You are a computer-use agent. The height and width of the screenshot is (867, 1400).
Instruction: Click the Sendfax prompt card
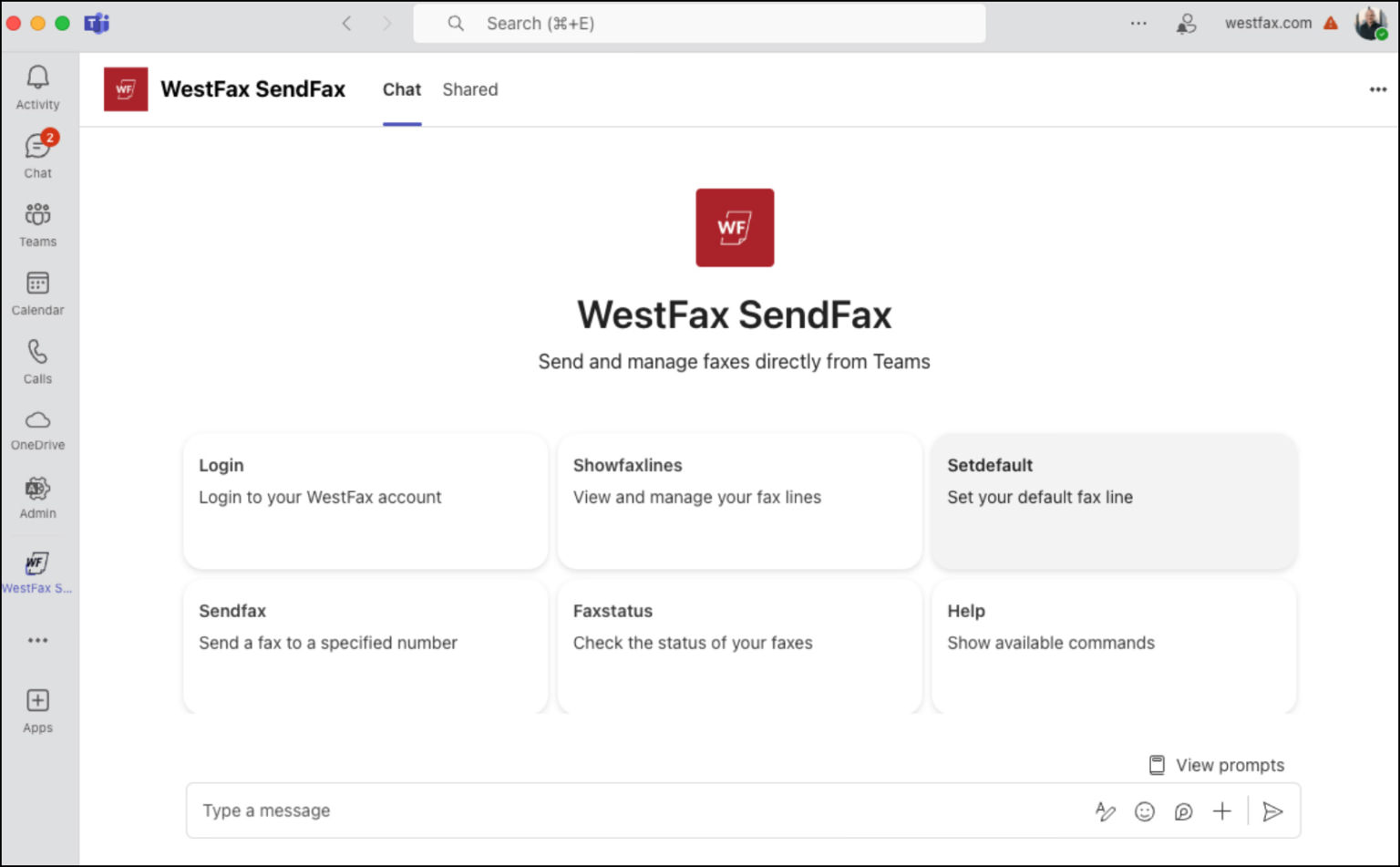(365, 645)
